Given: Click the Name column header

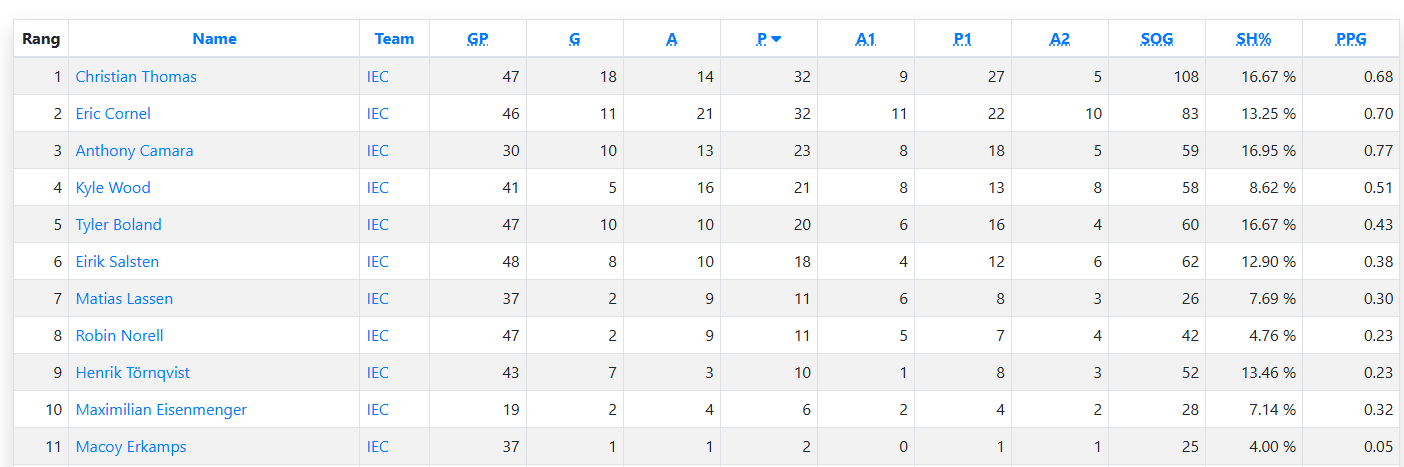Looking at the screenshot, I should [x=214, y=39].
